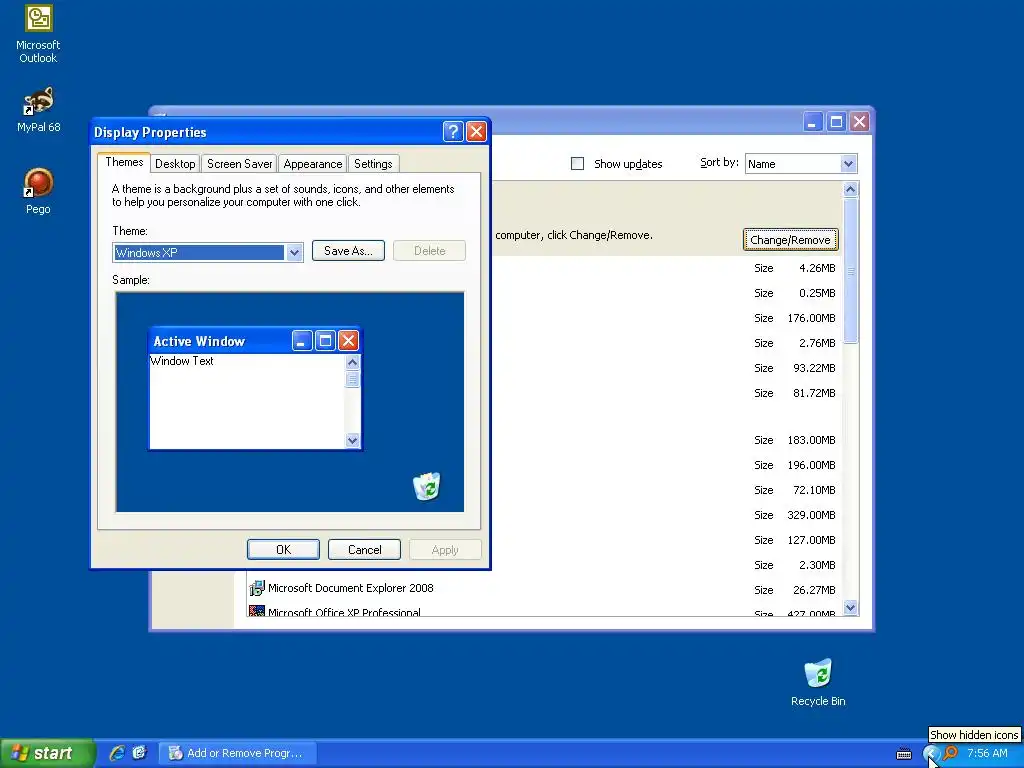Switch to the Desktop tab
Screen dimensions: 1024x768
point(175,164)
